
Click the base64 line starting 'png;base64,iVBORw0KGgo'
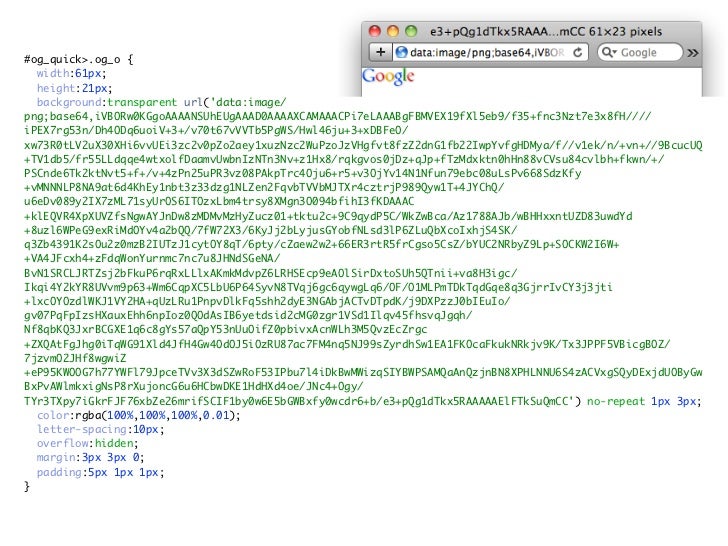(338, 116)
